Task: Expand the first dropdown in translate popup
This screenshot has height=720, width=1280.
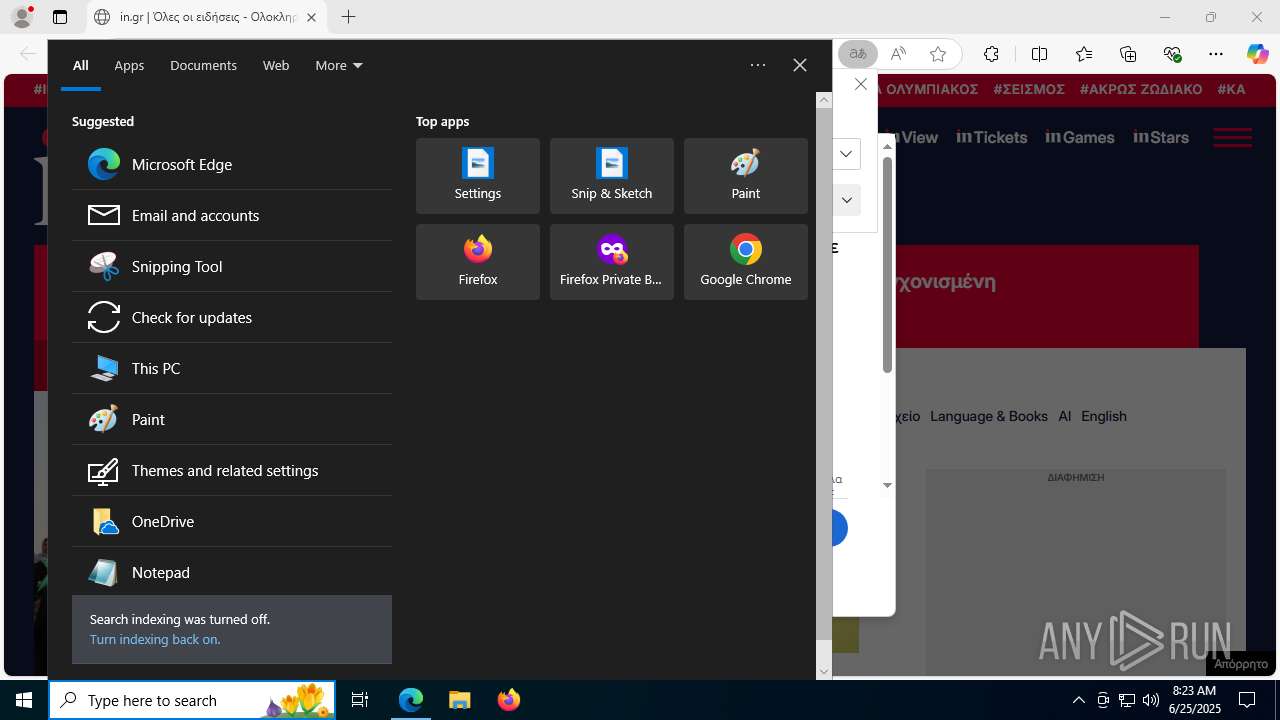Action: pos(846,154)
